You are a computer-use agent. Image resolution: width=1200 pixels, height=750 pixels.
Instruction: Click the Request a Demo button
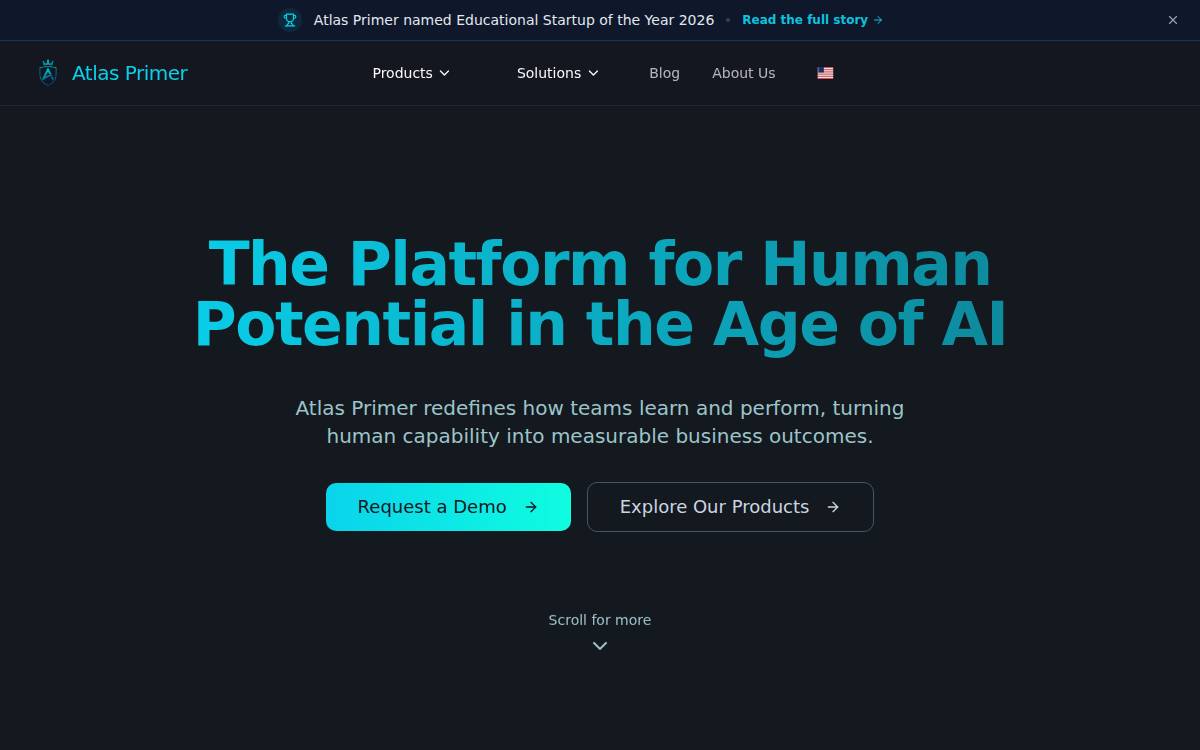click(448, 507)
